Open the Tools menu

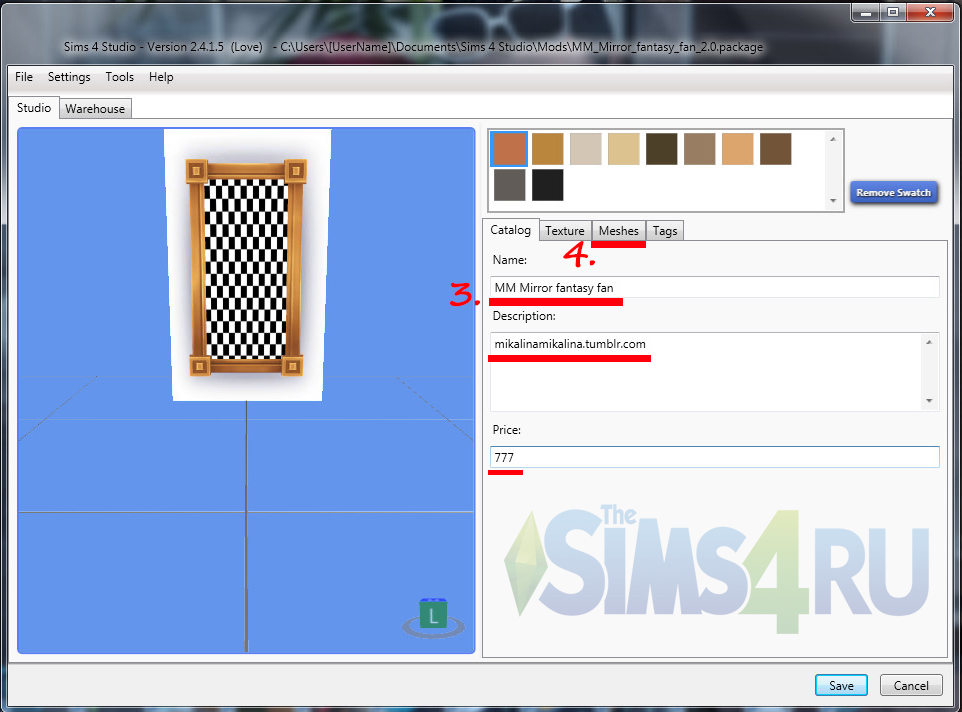tap(119, 77)
